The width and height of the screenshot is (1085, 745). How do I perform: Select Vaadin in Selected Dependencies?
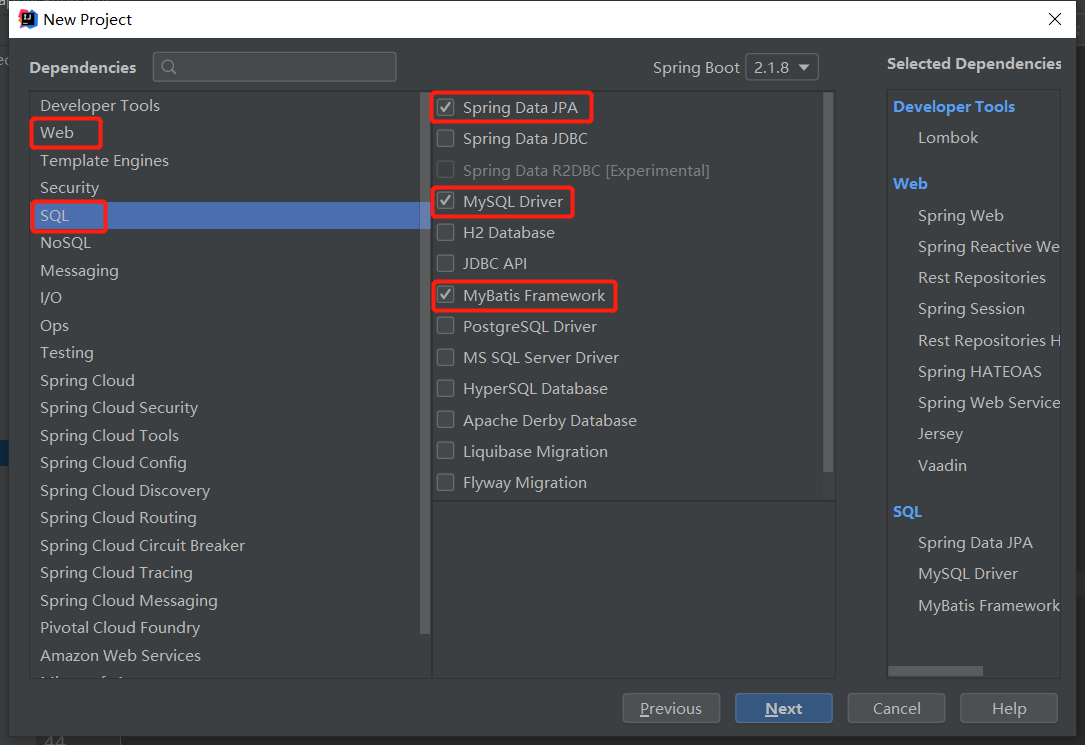(942, 466)
